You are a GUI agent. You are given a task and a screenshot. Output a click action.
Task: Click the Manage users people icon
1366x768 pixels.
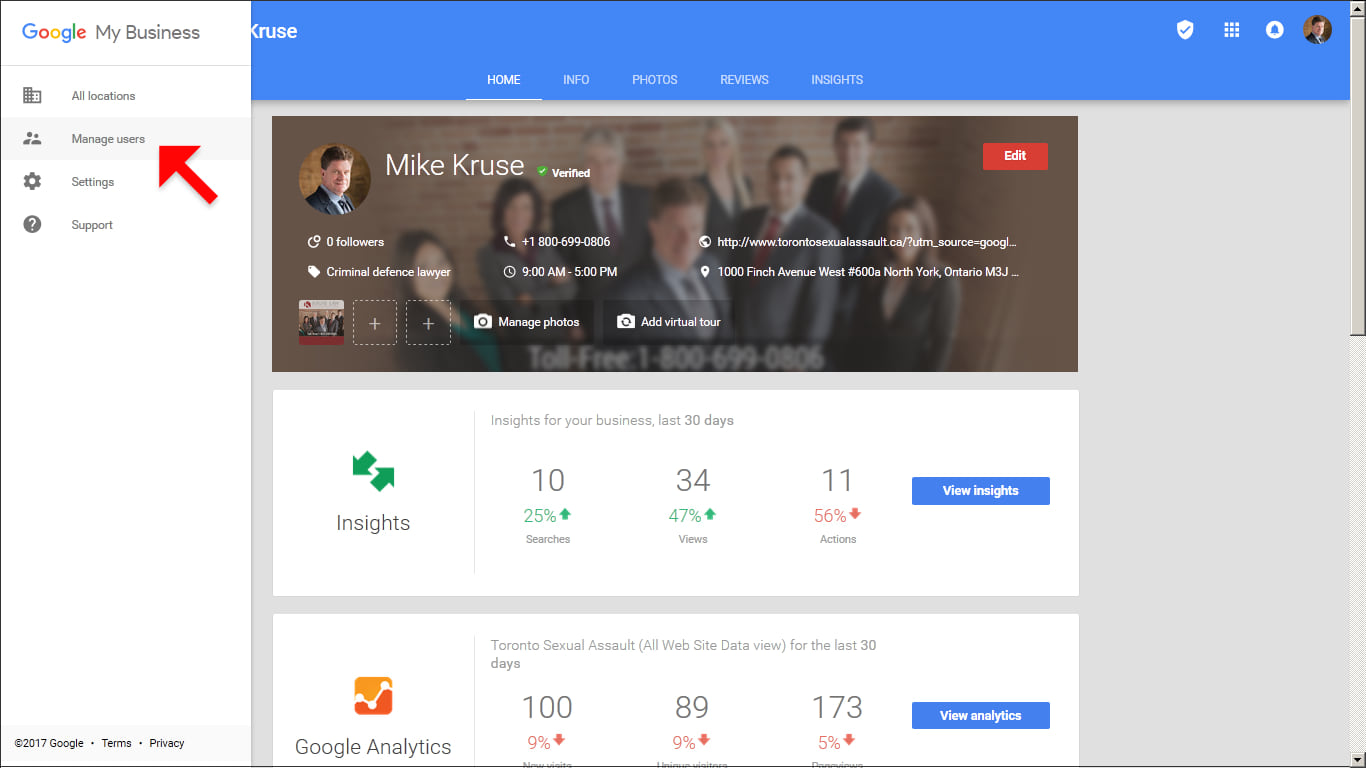32,139
